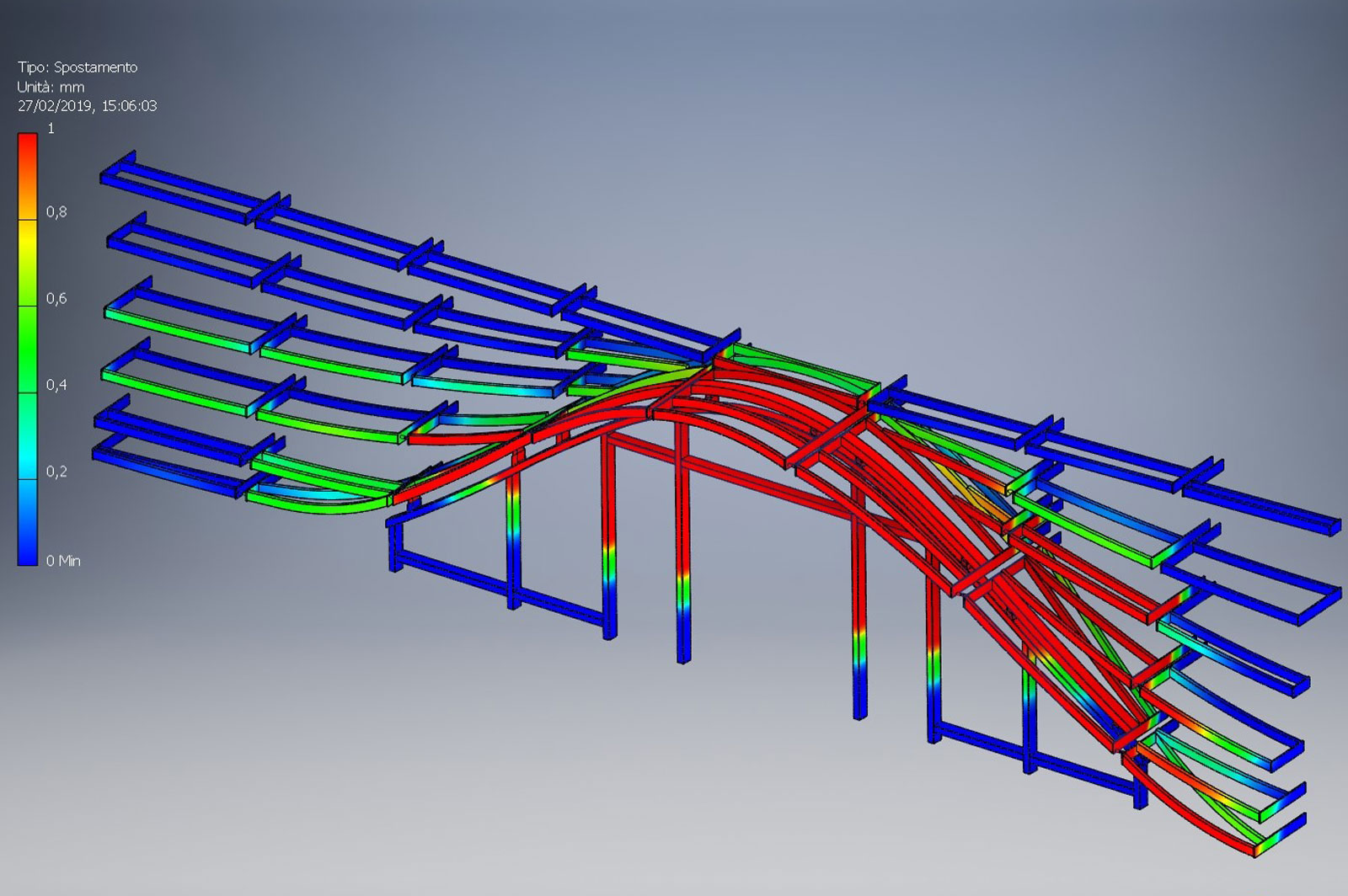This screenshot has width=1348, height=896.
Task: Click the 'Tipo: Spostamento' result label
Action: (x=78, y=67)
